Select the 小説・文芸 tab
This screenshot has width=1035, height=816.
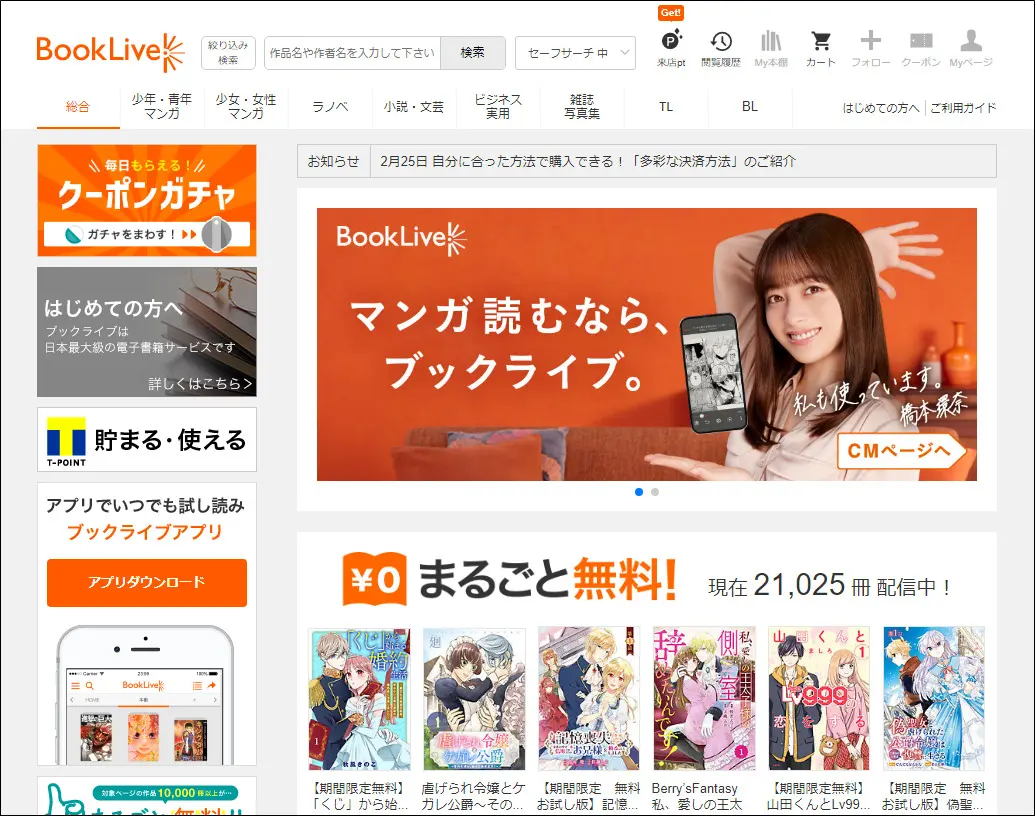pos(414,106)
